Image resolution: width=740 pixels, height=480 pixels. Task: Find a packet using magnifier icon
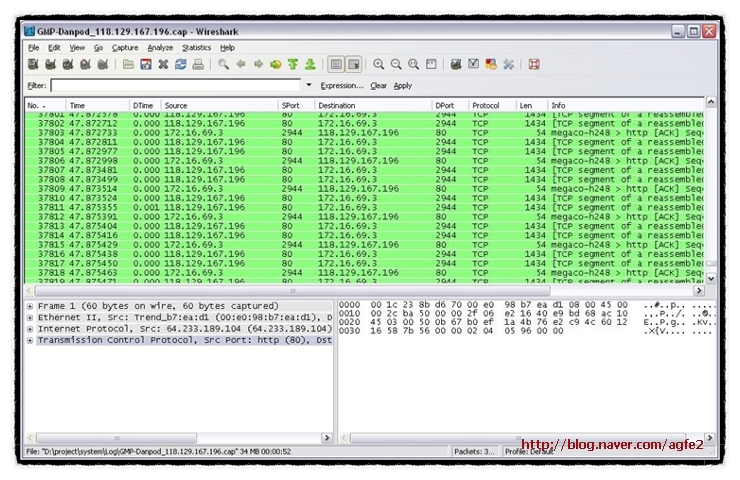click(x=224, y=64)
